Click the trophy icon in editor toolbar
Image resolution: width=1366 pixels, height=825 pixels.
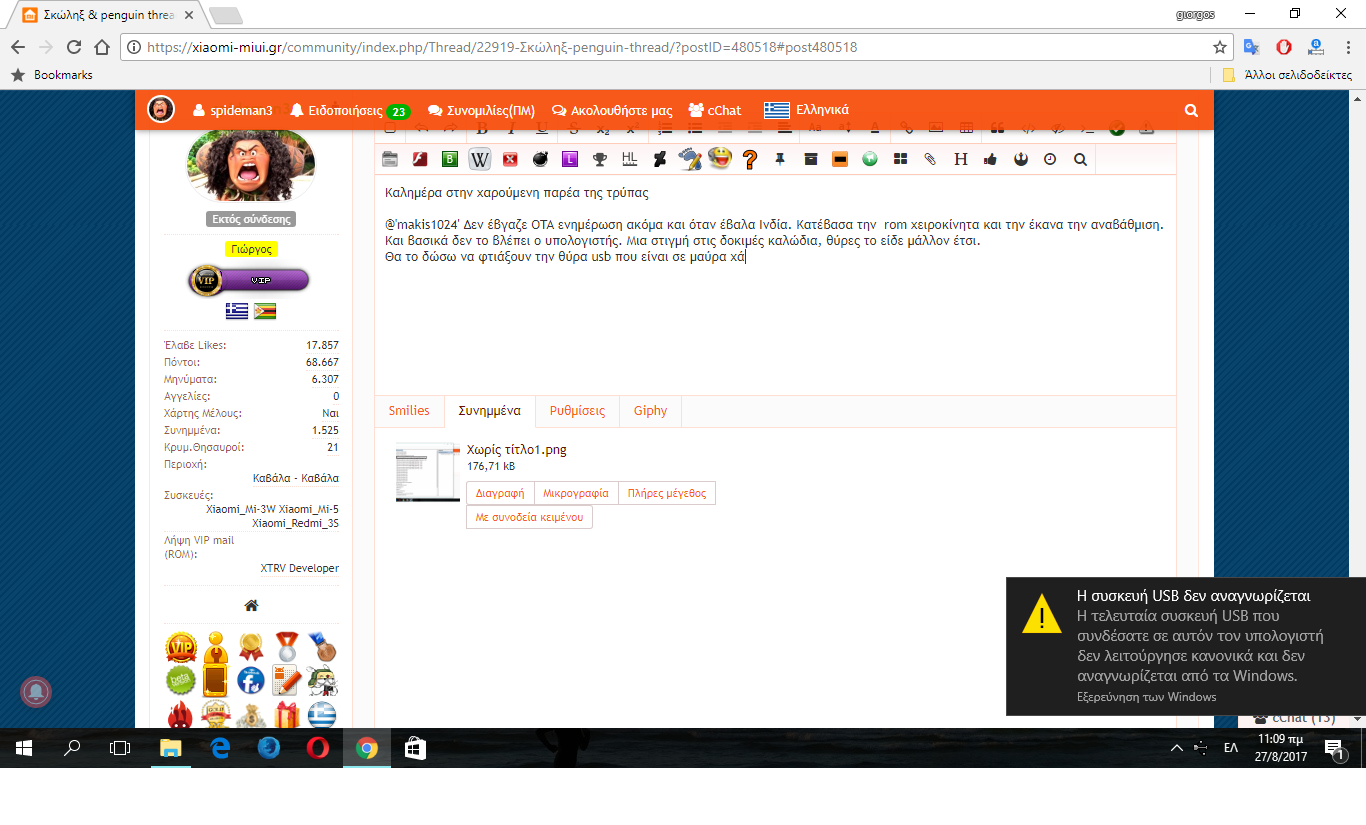click(600, 159)
